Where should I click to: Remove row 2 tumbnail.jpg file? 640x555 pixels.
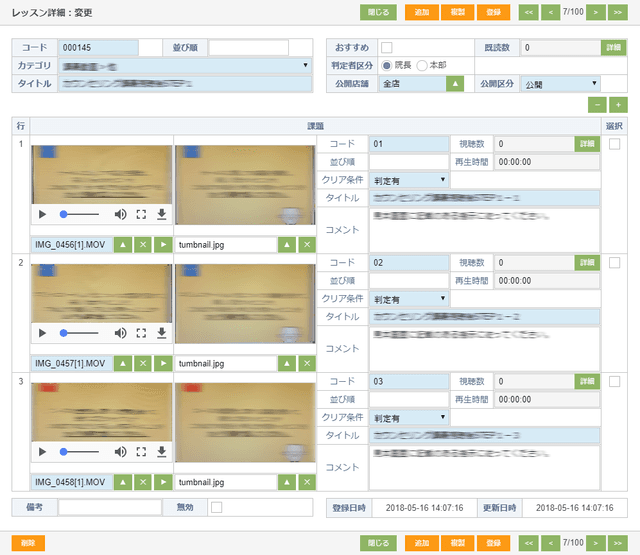coord(307,364)
